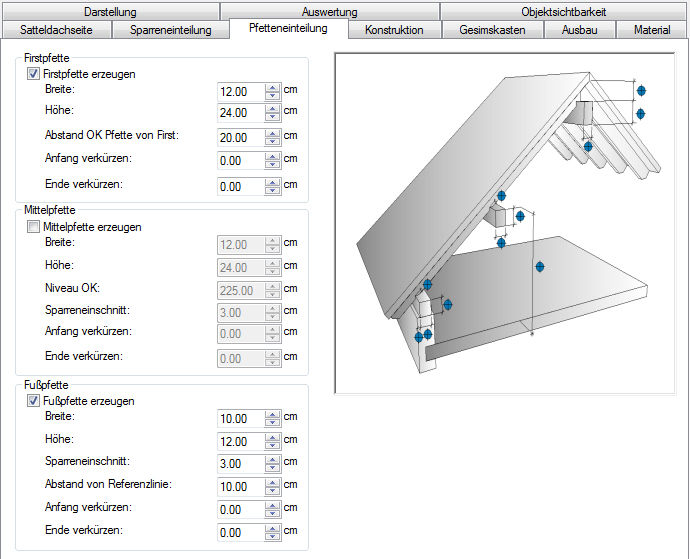
Task: Click the Firstpfette Höhe input field
Action: 241,113
